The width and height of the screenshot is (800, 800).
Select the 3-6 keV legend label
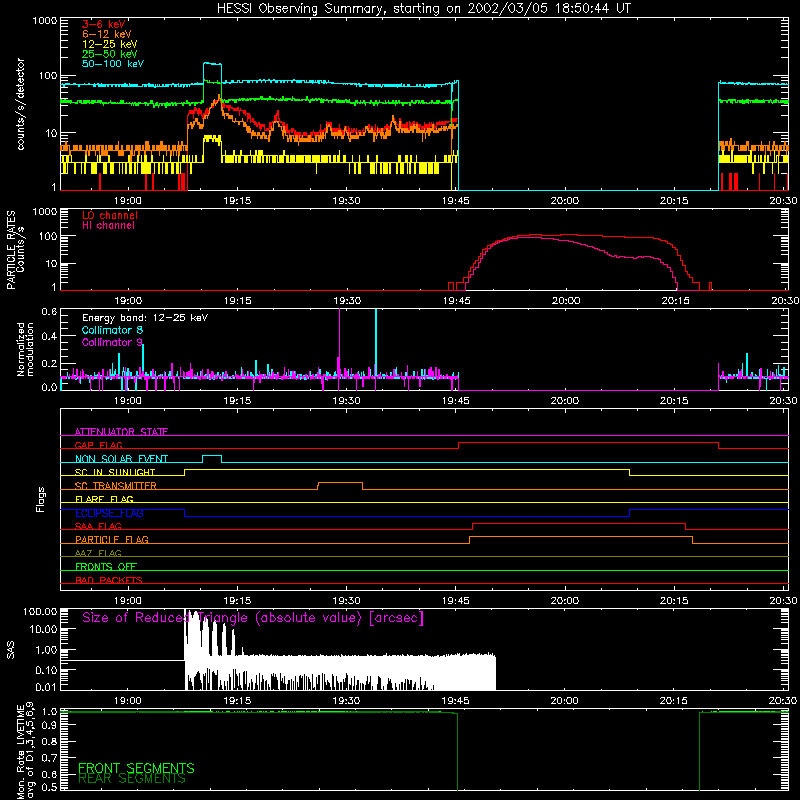pyautogui.click(x=104, y=24)
